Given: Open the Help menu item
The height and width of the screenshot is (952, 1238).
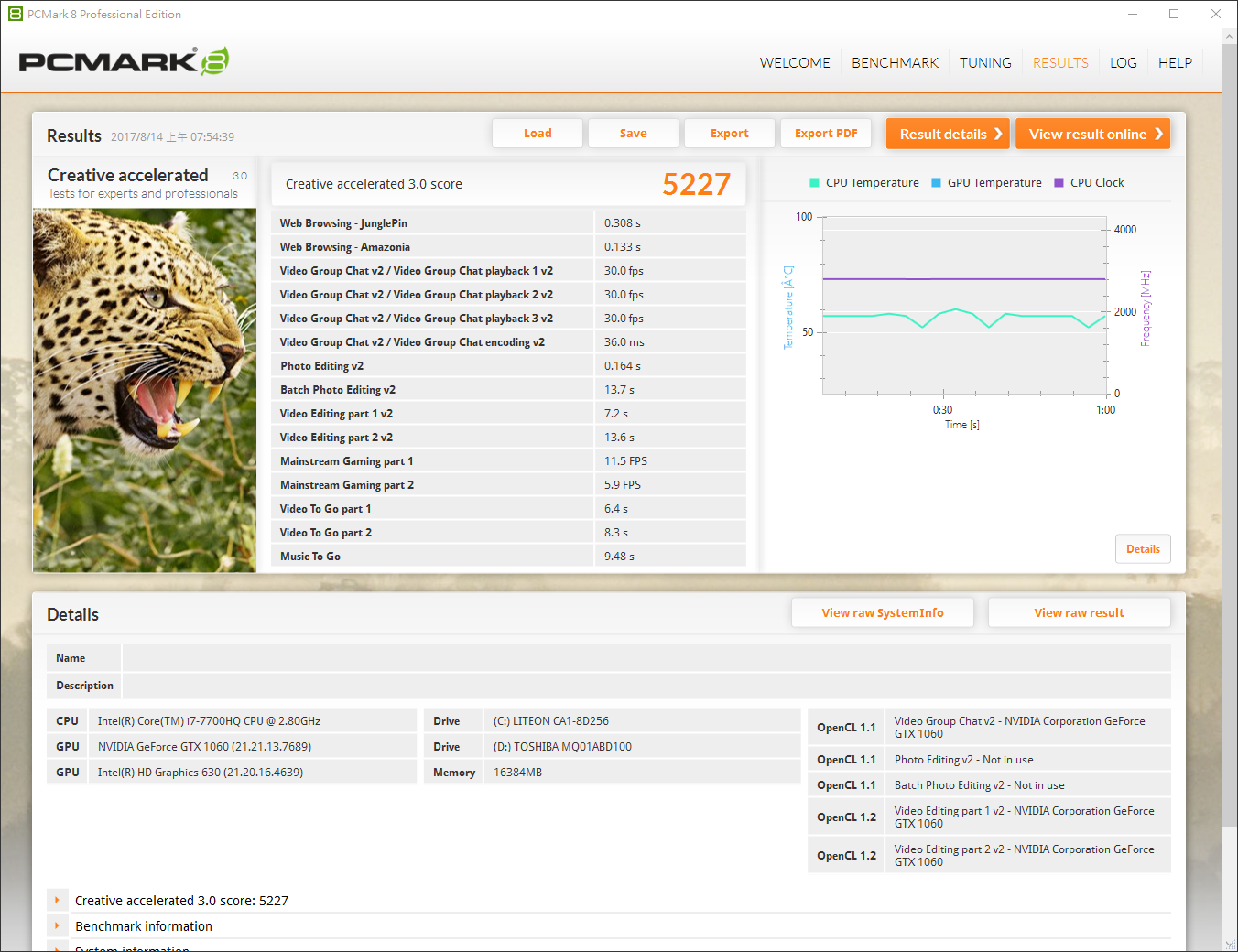Looking at the screenshot, I should coord(1175,63).
